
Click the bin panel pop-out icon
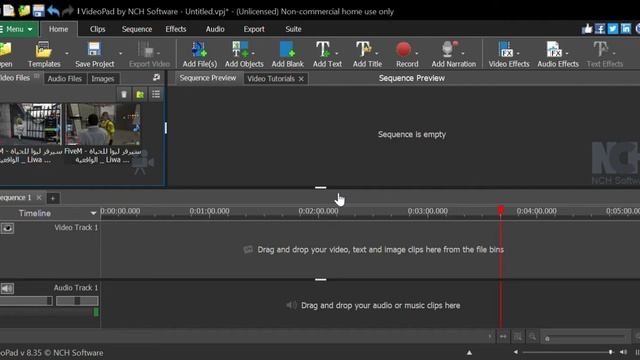pos(156,77)
